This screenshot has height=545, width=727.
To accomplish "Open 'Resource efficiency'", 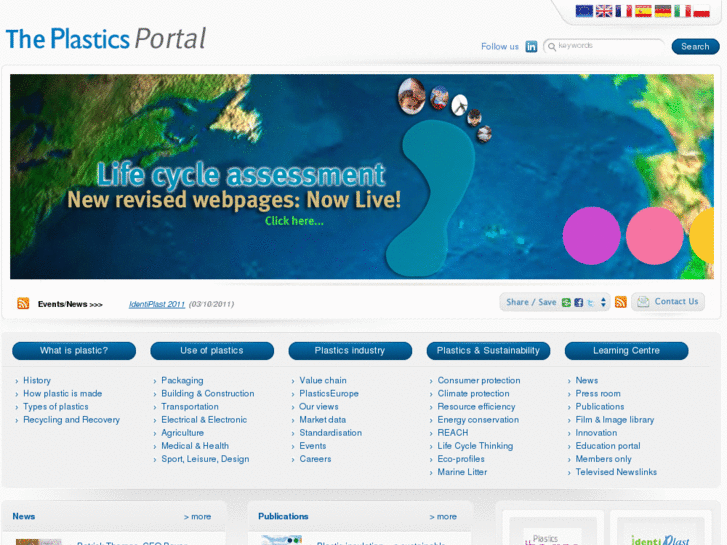I will coord(477,406).
